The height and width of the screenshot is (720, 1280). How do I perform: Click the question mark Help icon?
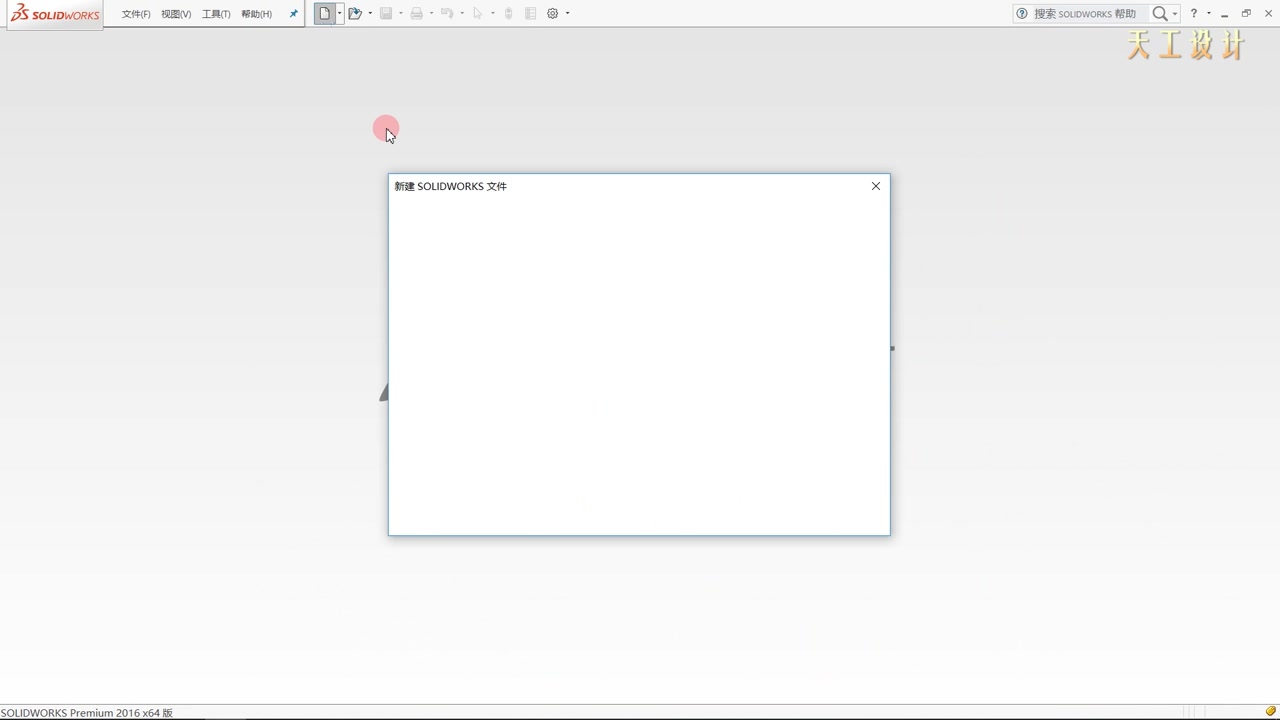(1194, 14)
